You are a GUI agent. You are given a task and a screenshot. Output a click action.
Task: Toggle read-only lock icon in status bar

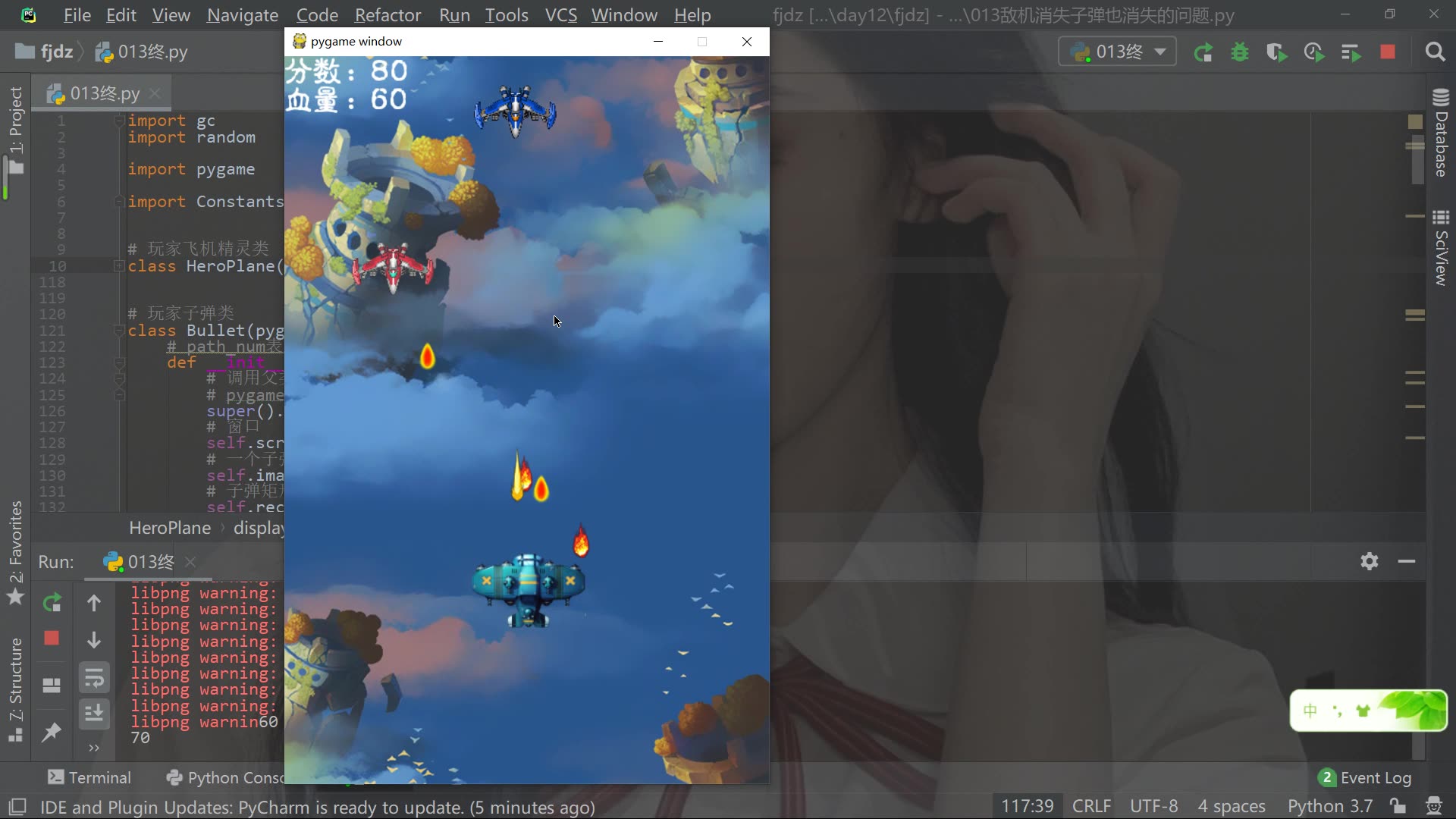tap(1398, 806)
